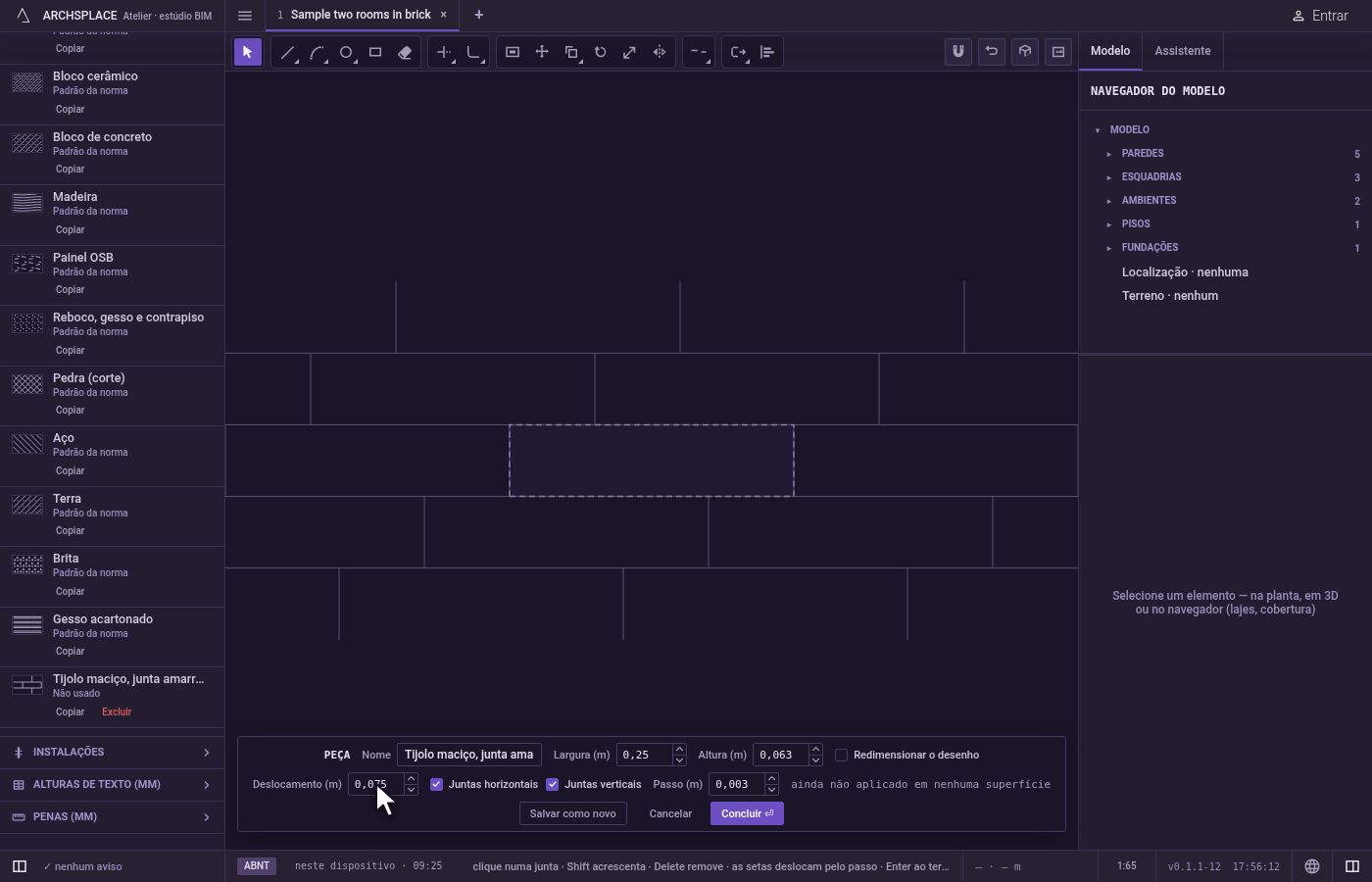Pick the arc drawing tool
Image resolution: width=1372 pixels, height=882 pixels.
(x=317, y=53)
